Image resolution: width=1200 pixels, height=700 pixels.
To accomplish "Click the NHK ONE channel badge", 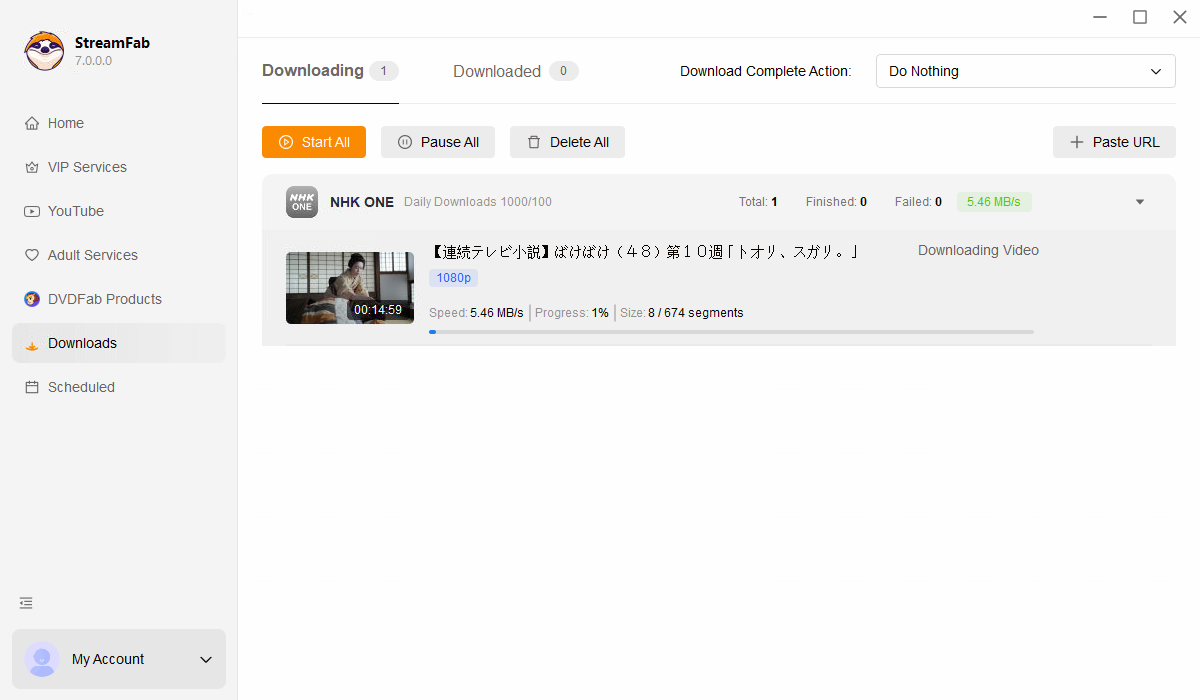I will tap(301, 201).
